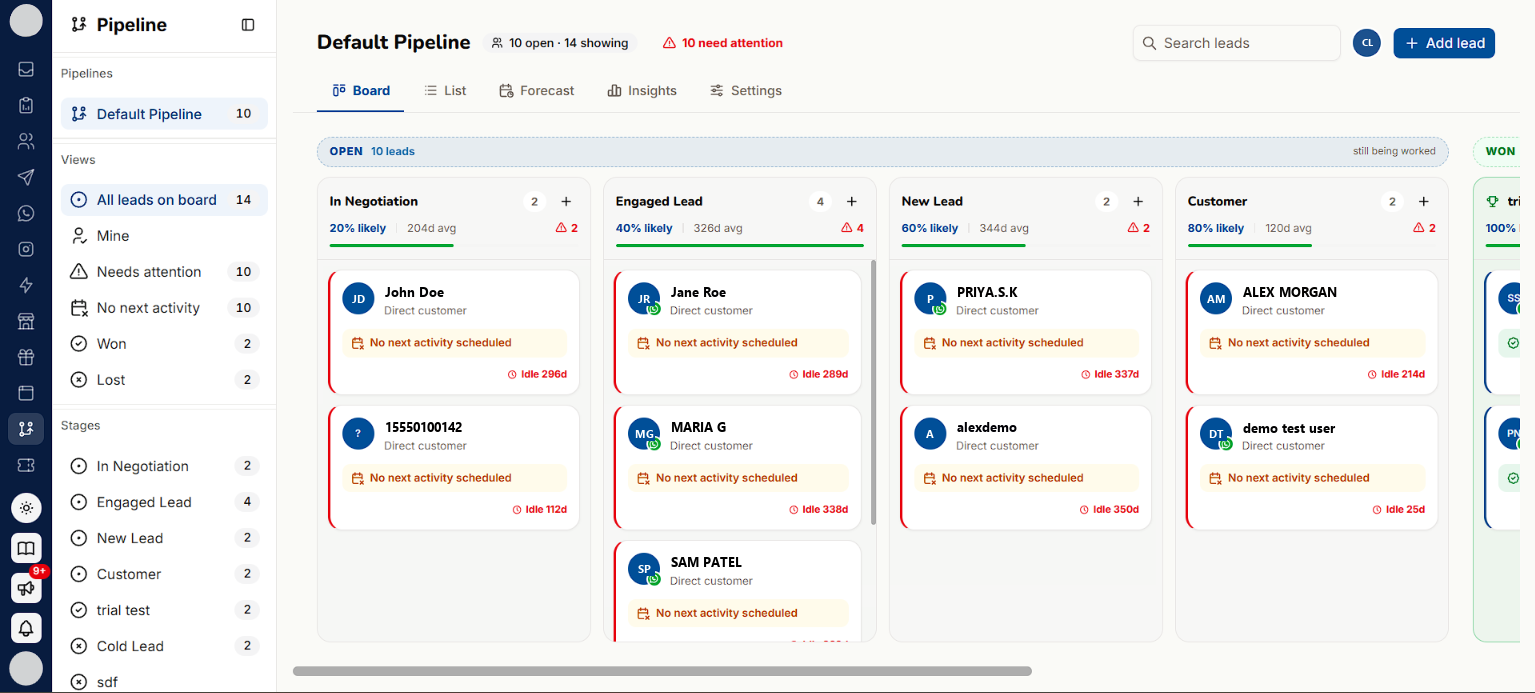Open the storefront icon in left rail
The height and width of the screenshot is (693, 1535).
click(x=26, y=321)
